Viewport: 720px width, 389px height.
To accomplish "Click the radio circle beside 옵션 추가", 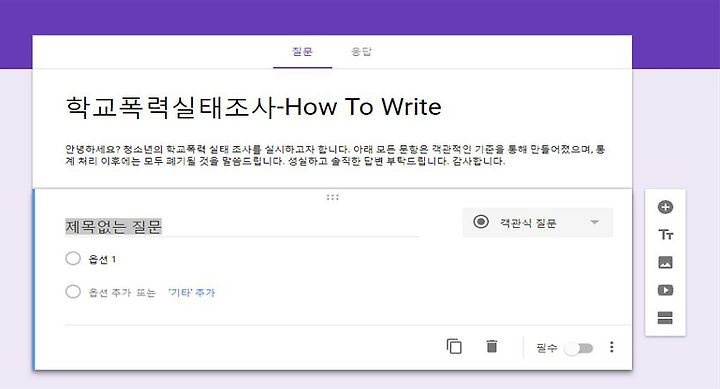I will click(73, 292).
